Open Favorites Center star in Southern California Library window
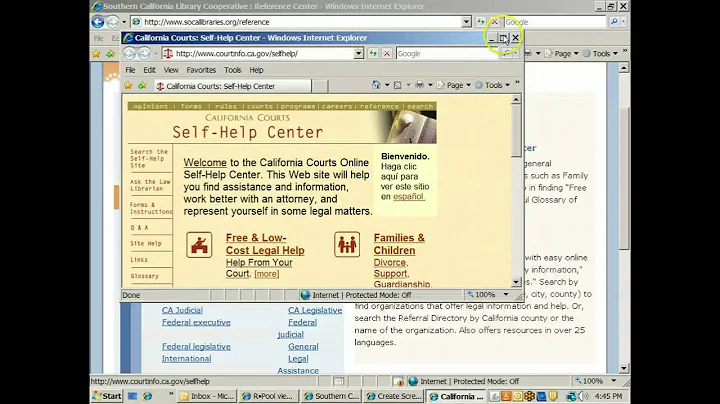This screenshot has width=720, height=404. [96, 54]
